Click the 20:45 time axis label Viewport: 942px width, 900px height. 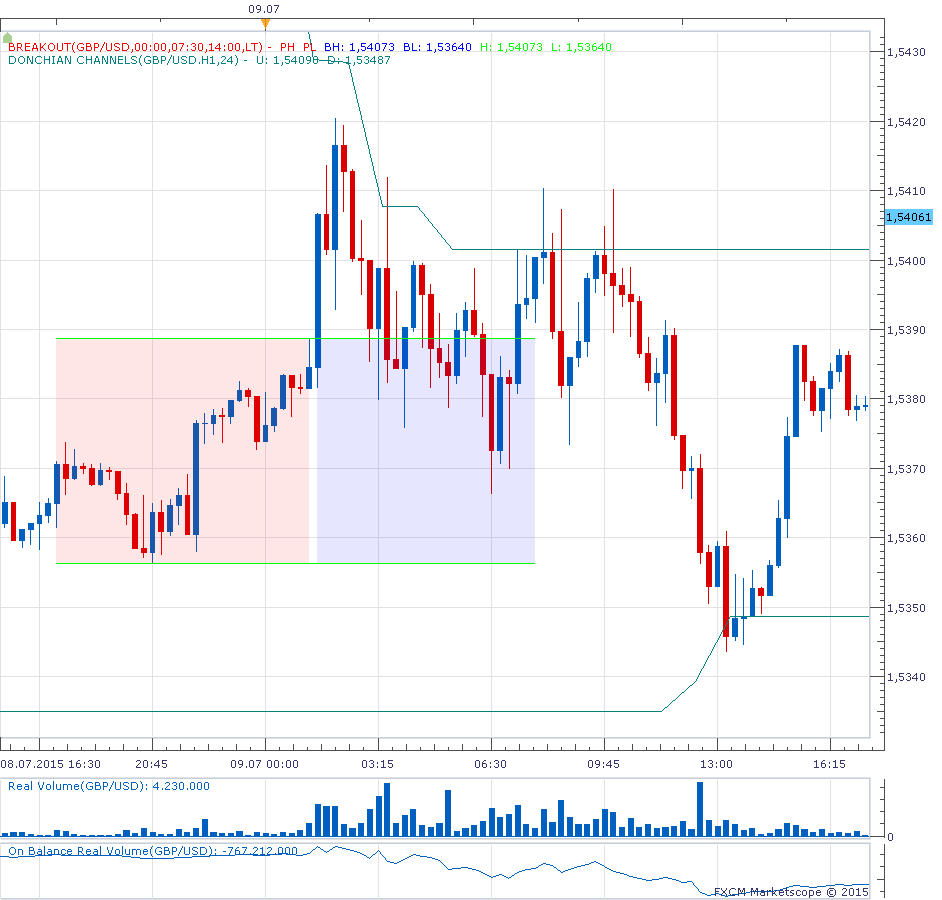[x=151, y=764]
